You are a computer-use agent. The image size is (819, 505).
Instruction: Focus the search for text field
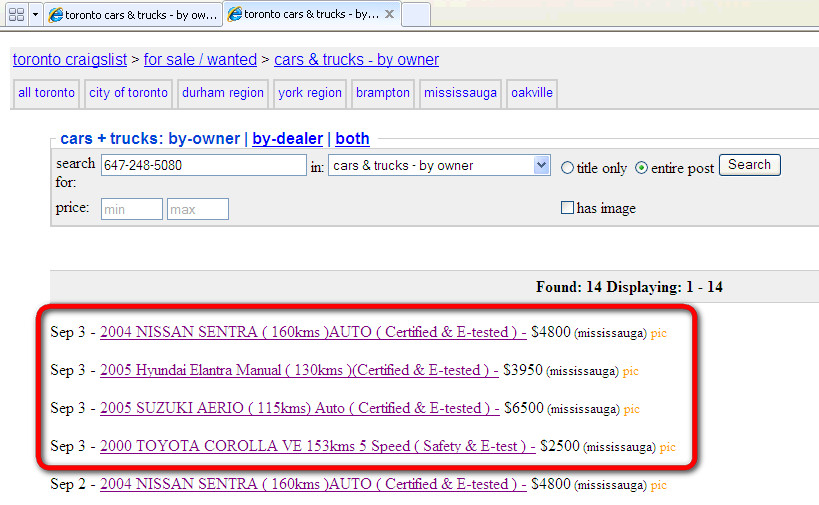click(x=204, y=166)
